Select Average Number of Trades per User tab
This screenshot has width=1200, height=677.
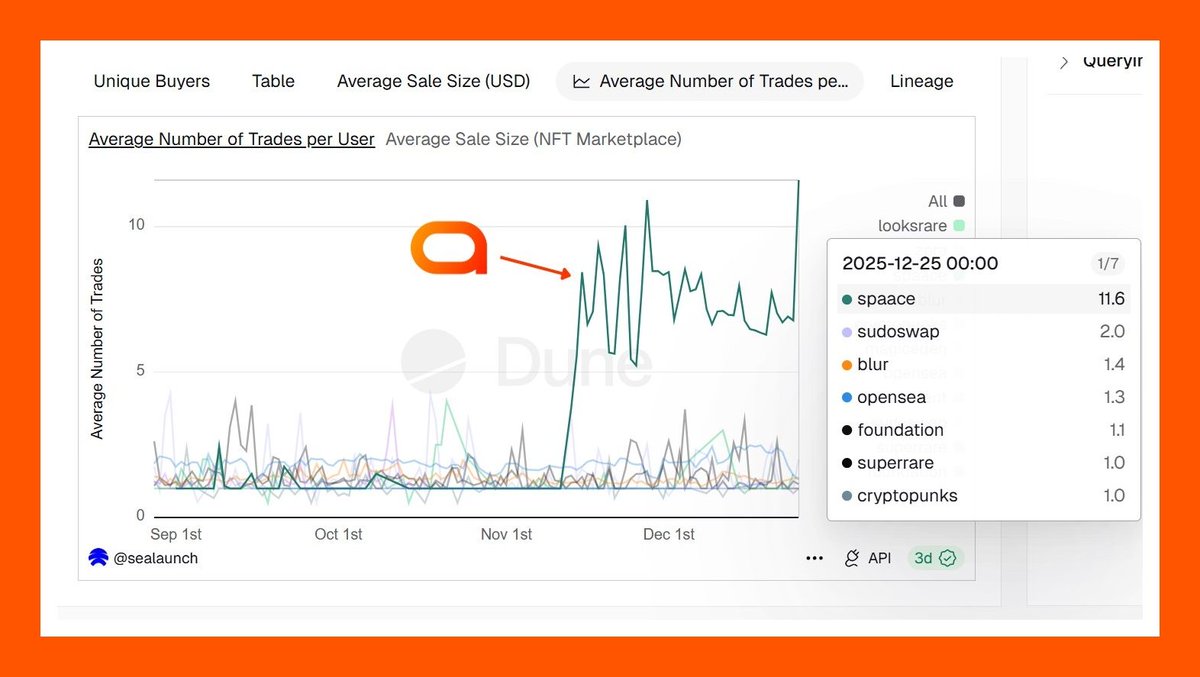click(710, 81)
